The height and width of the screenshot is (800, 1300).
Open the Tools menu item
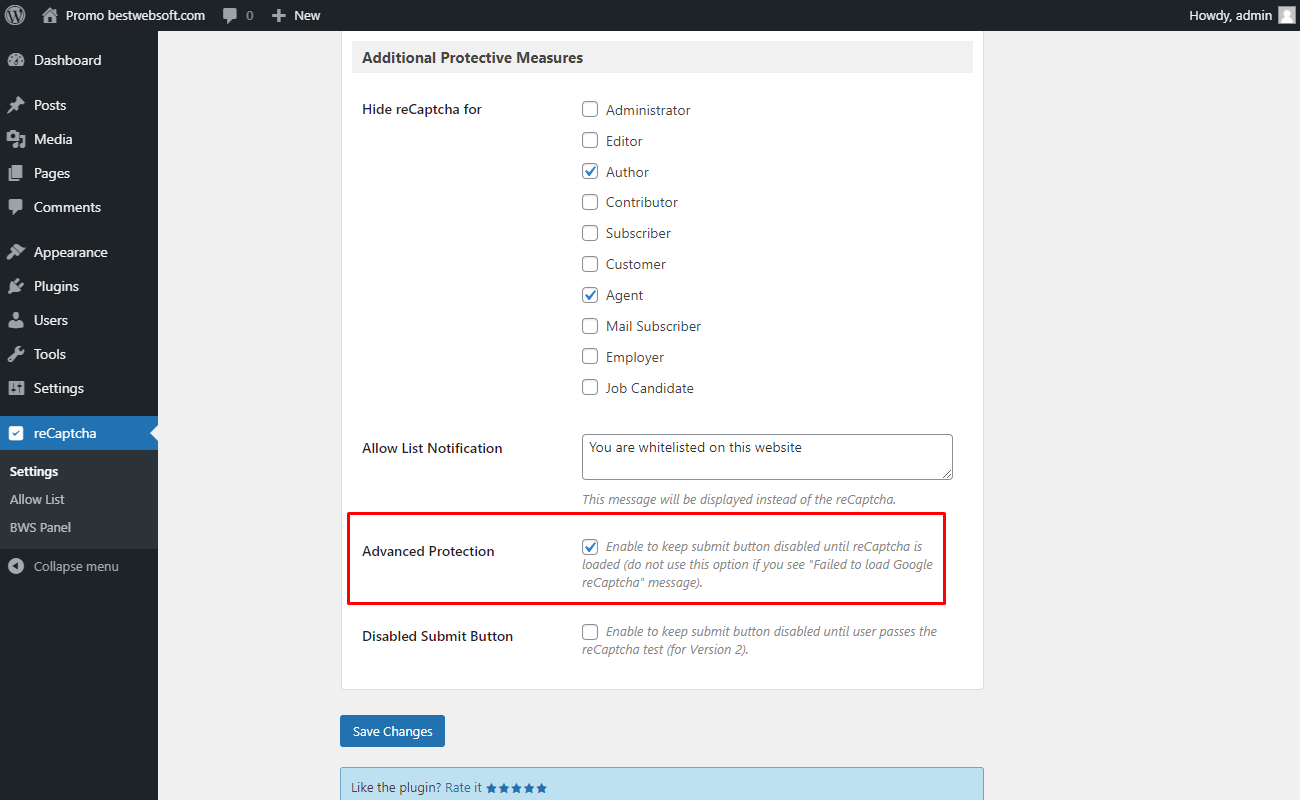[x=79, y=354]
